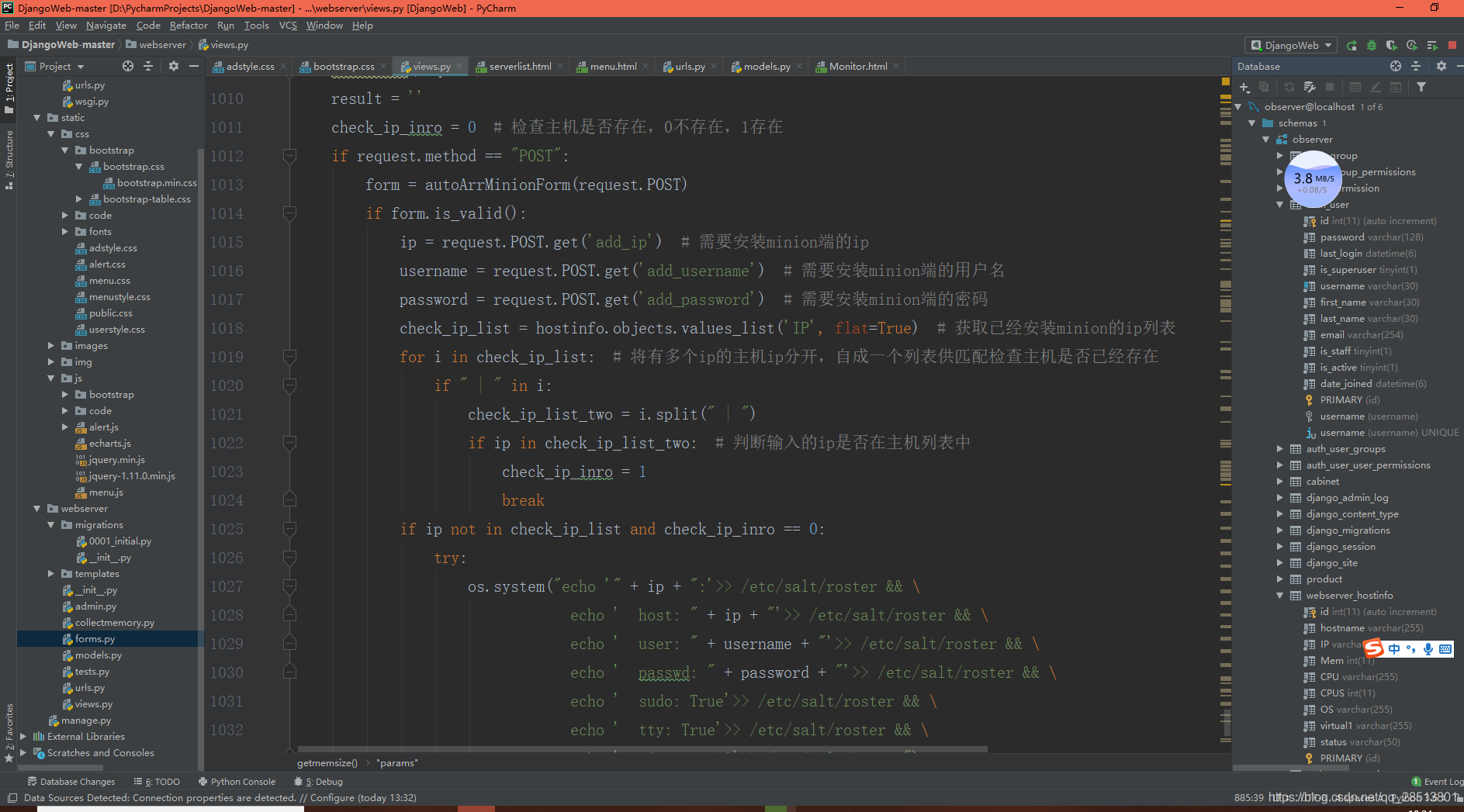
Task: Collapse the static folder in project tree
Action: (37, 118)
